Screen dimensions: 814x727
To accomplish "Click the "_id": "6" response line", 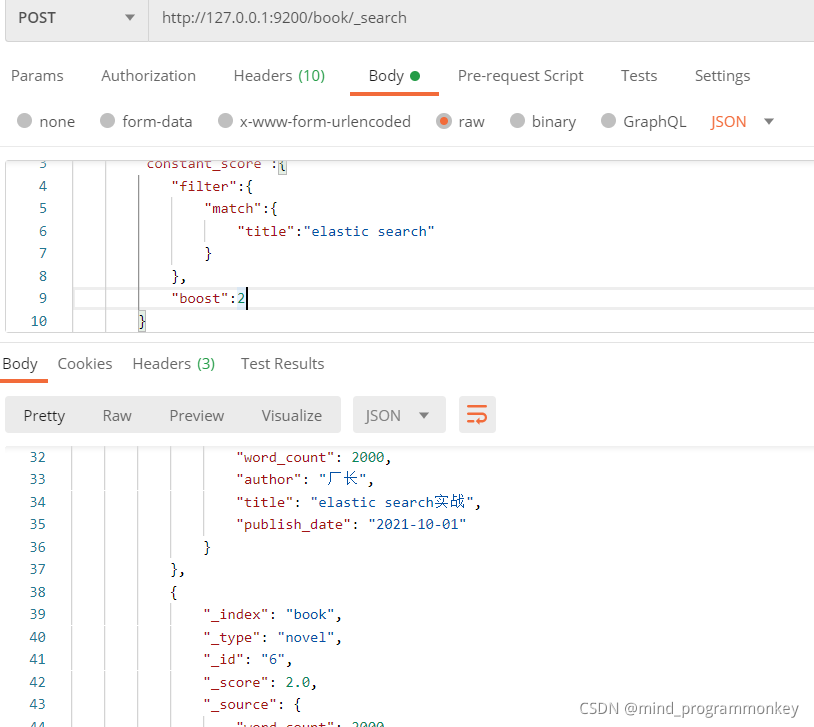I will (x=248, y=659).
